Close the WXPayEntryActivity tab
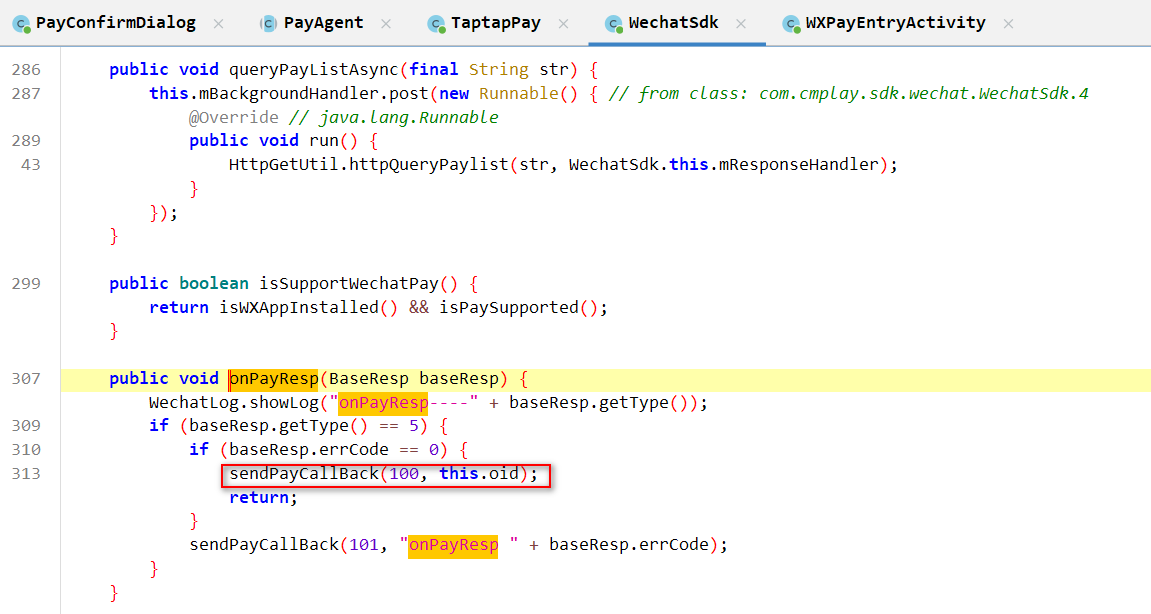The height and width of the screenshot is (614, 1151). point(1009,23)
